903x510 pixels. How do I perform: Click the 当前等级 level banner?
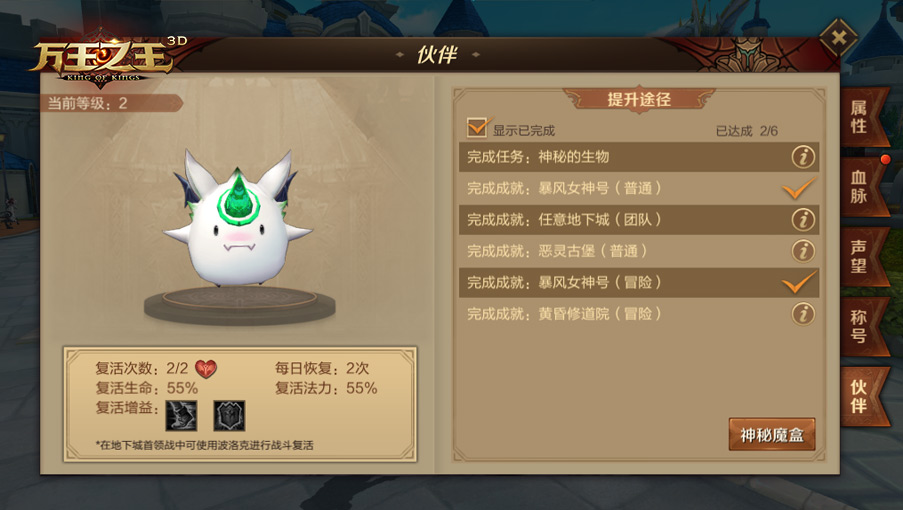(x=112, y=103)
